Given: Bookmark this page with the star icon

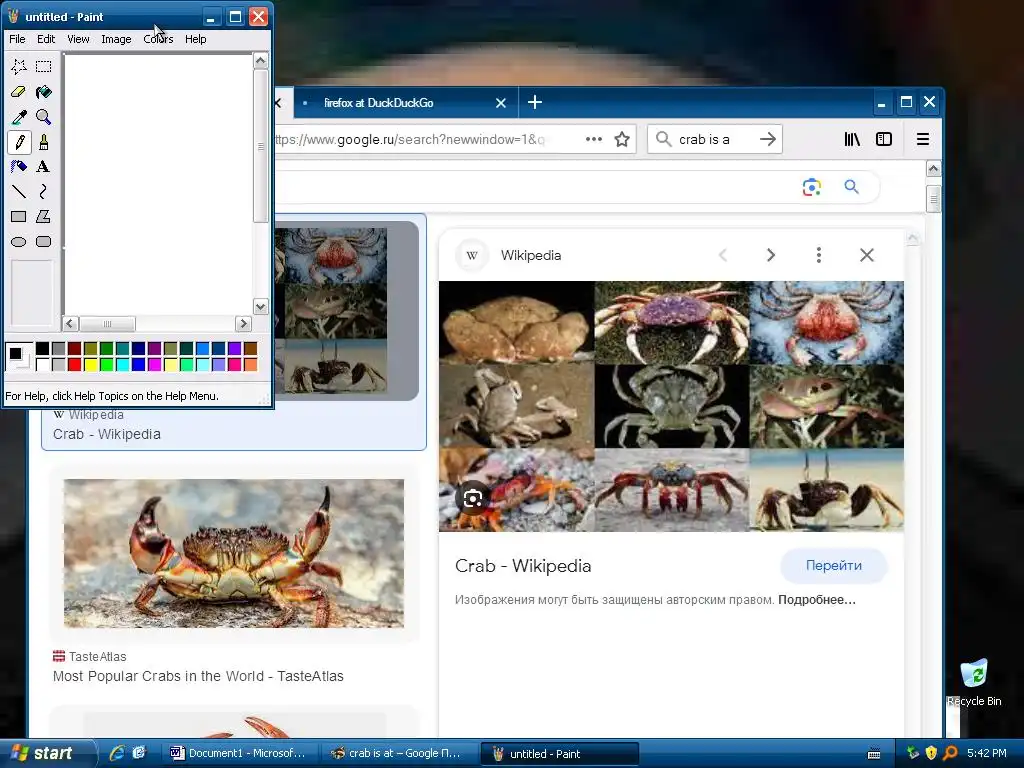Looking at the screenshot, I should point(622,139).
